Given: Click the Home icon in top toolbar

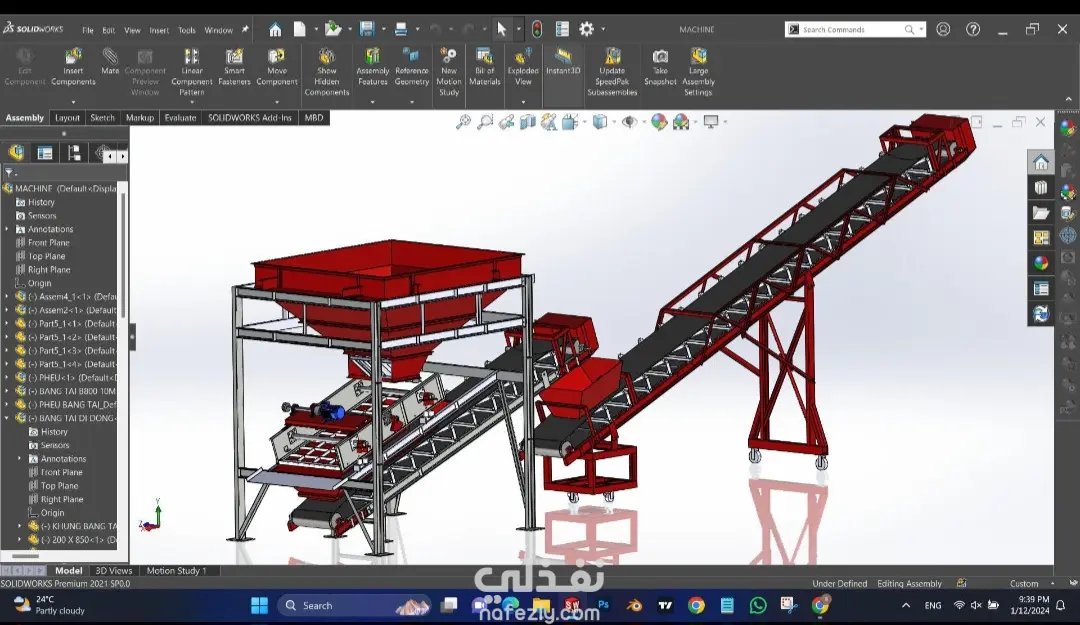Looking at the screenshot, I should point(276,29).
